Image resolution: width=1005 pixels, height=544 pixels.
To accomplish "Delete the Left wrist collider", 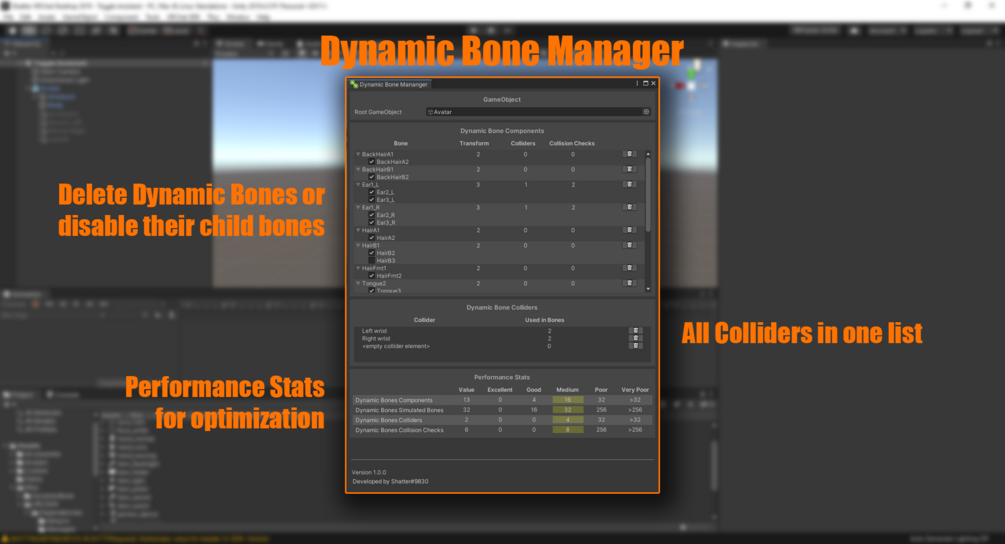I will [635, 331].
